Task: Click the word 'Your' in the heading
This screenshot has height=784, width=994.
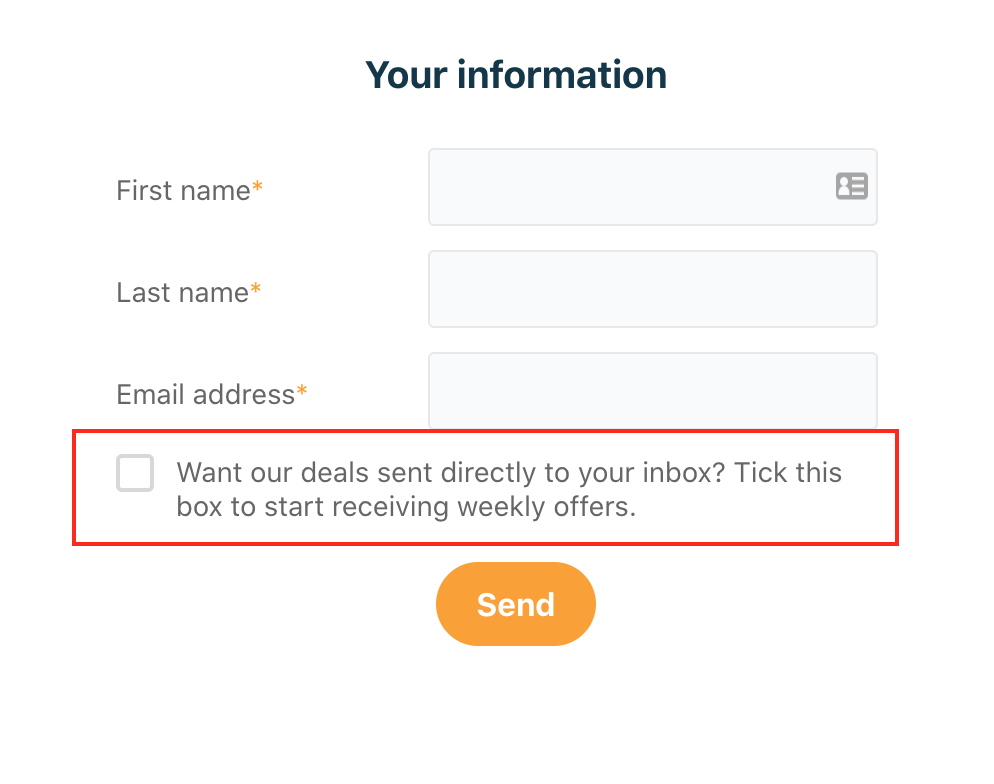Action: [406, 75]
